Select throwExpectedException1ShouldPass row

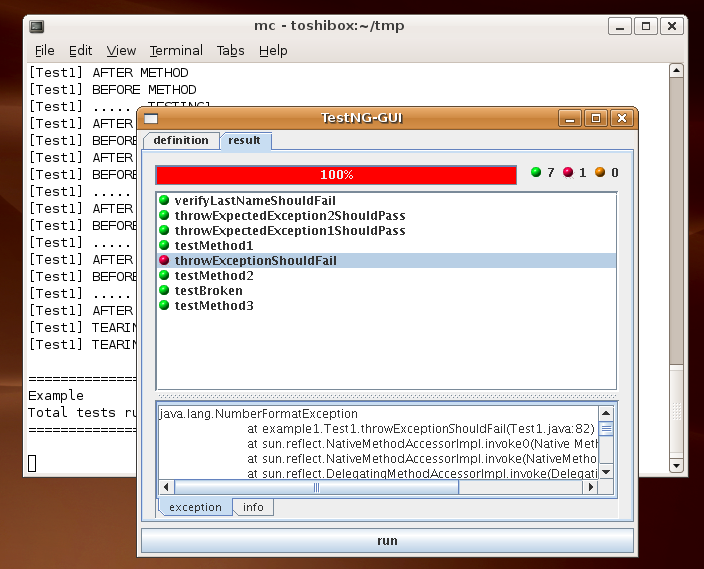387,230
